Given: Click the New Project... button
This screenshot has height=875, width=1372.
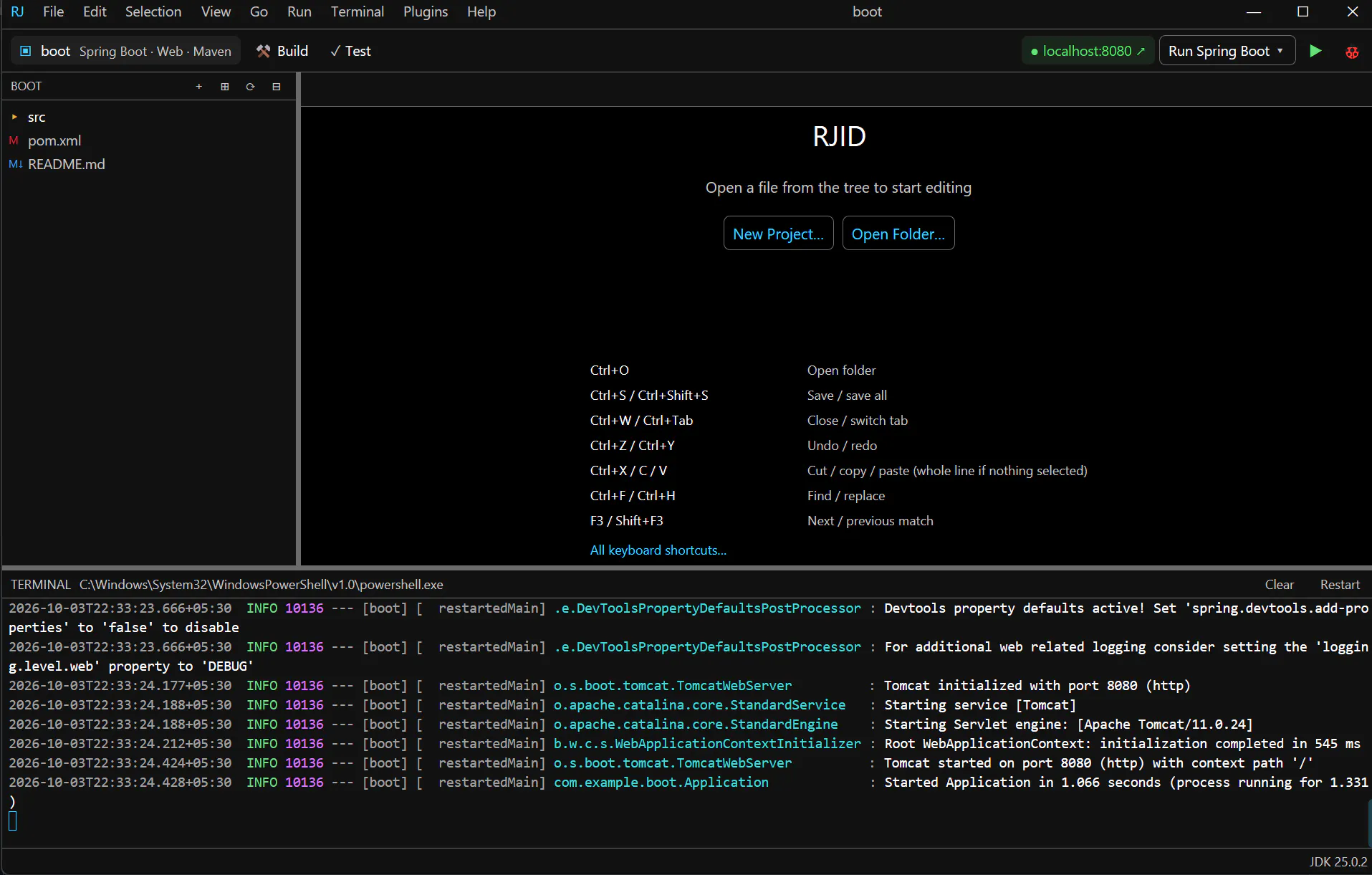Looking at the screenshot, I should tap(778, 234).
